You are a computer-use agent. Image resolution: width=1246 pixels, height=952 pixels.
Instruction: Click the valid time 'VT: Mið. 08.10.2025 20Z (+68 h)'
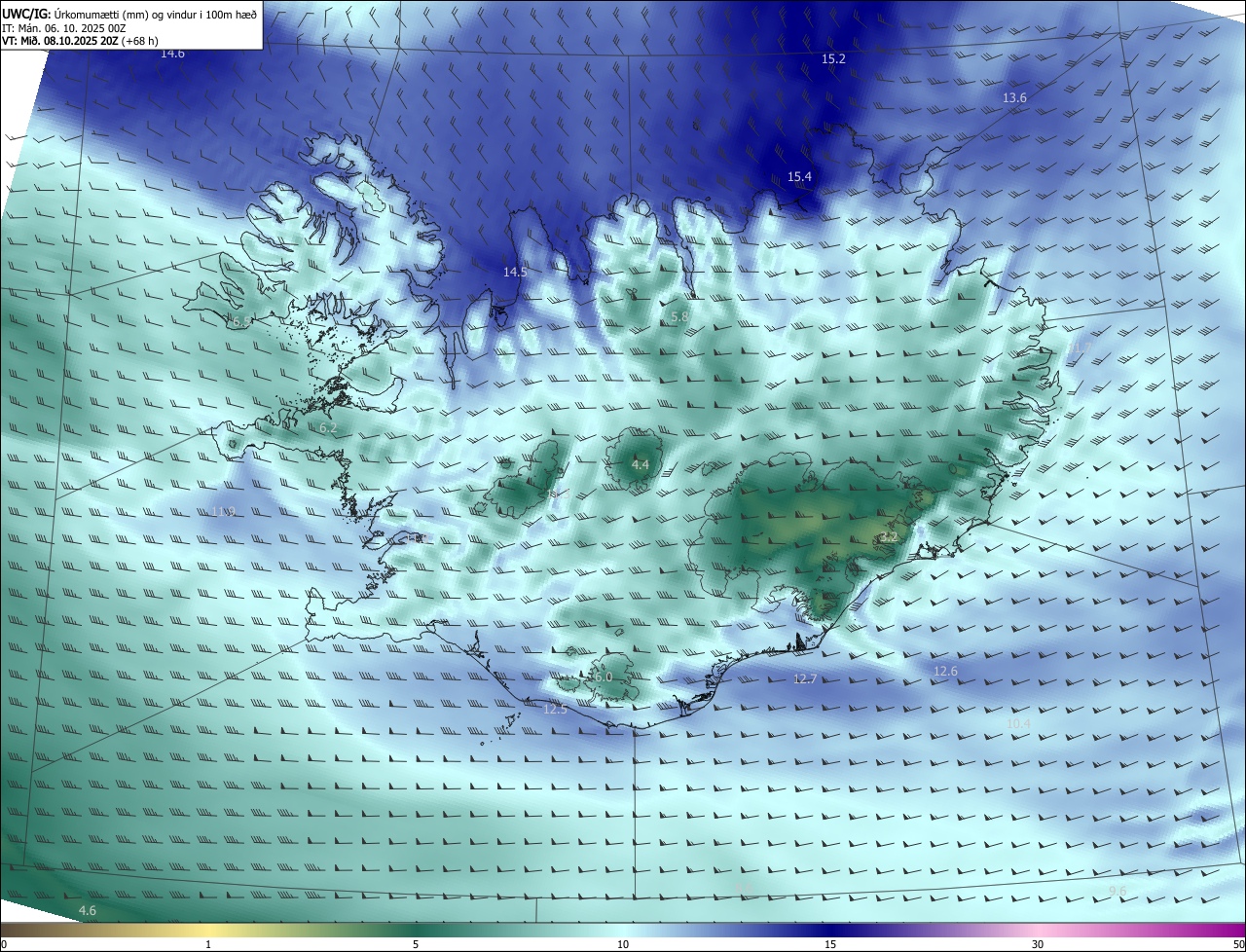[x=79, y=41]
